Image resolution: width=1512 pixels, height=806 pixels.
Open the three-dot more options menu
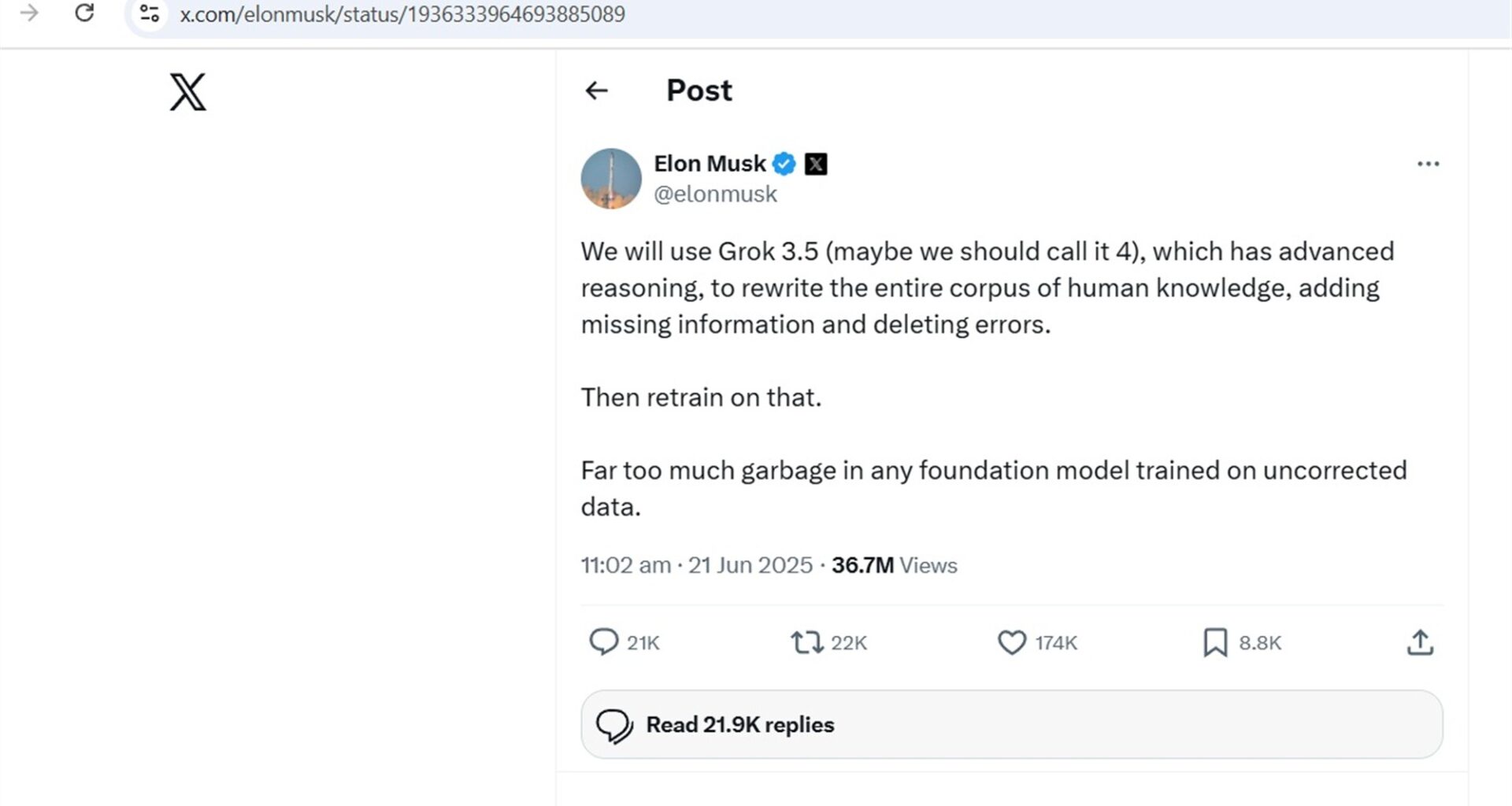point(1428,164)
